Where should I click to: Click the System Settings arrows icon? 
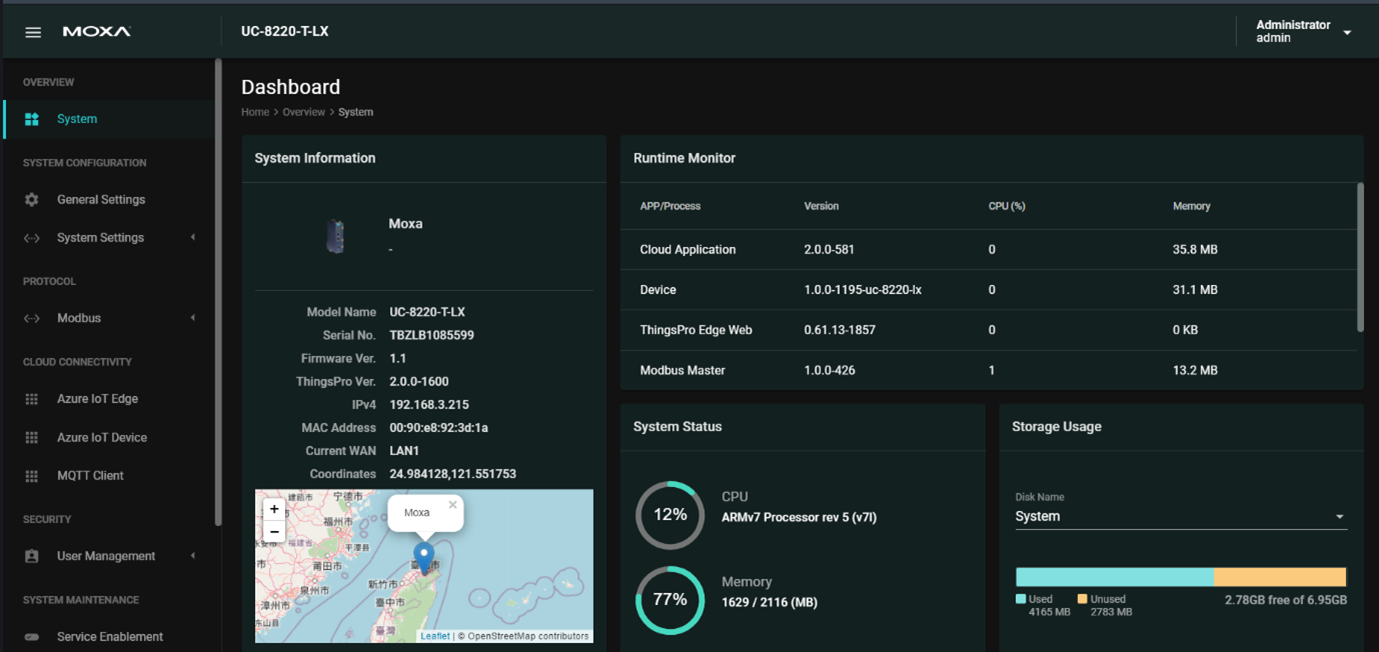pos(32,238)
